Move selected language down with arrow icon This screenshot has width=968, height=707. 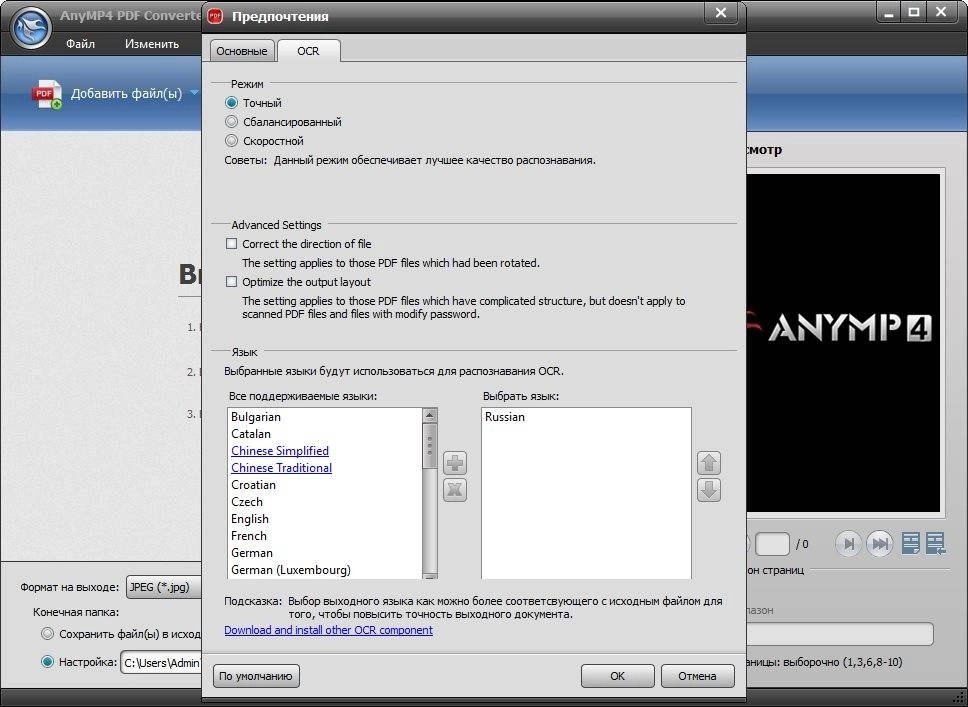click(709, 490)
